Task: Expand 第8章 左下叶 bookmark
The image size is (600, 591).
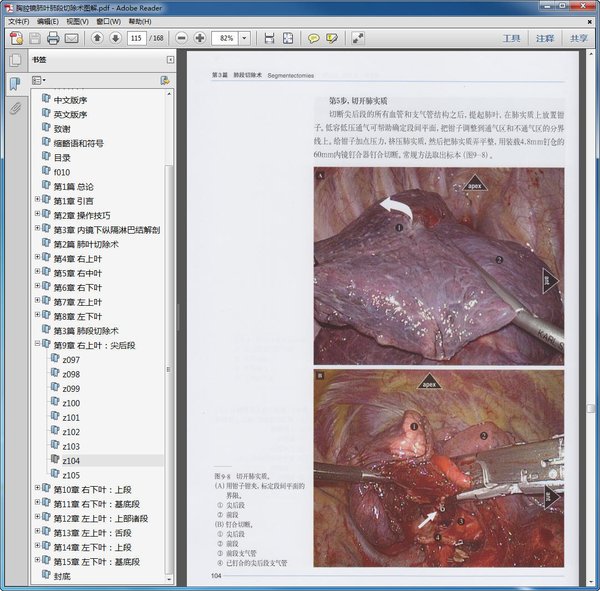Action: click(38, 315)
